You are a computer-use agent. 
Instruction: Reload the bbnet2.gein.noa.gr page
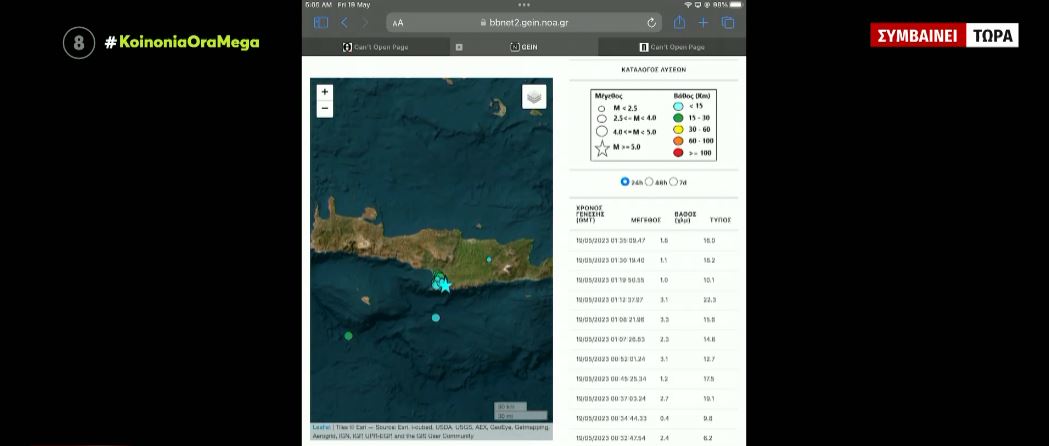pyautogui.click(x=652, y=23)
